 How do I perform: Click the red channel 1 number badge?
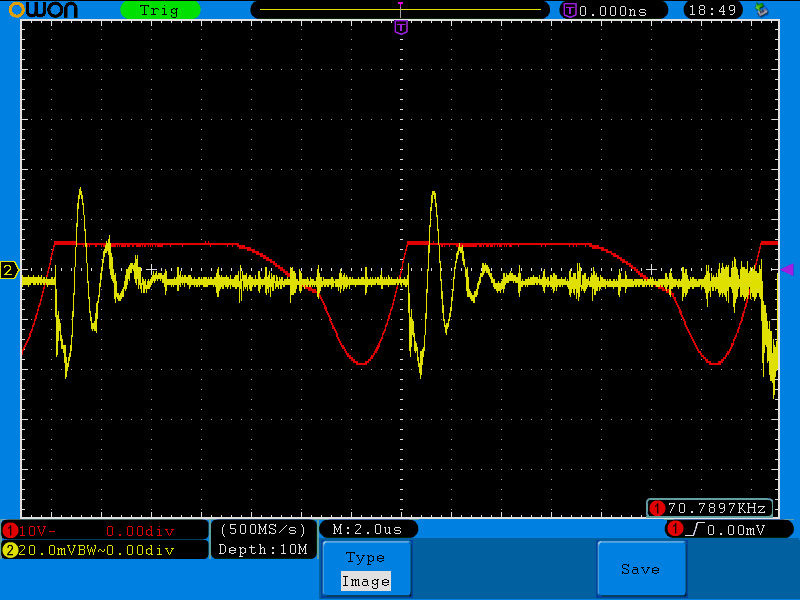pyautogui.click(x=10, y=531)
